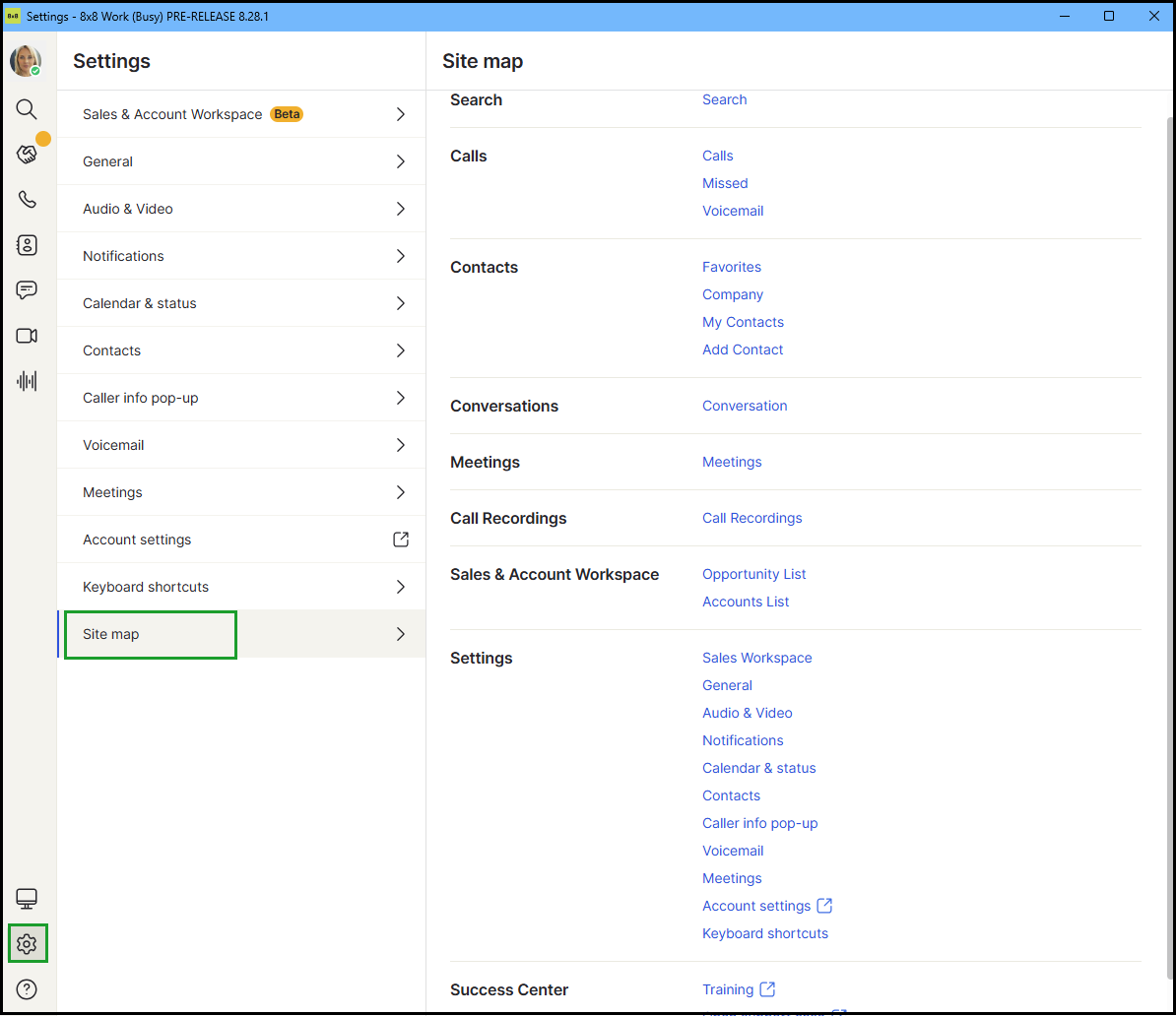1176x1016 pixels.
Task: Click the Help question mark icon
Action: [27, 989]
